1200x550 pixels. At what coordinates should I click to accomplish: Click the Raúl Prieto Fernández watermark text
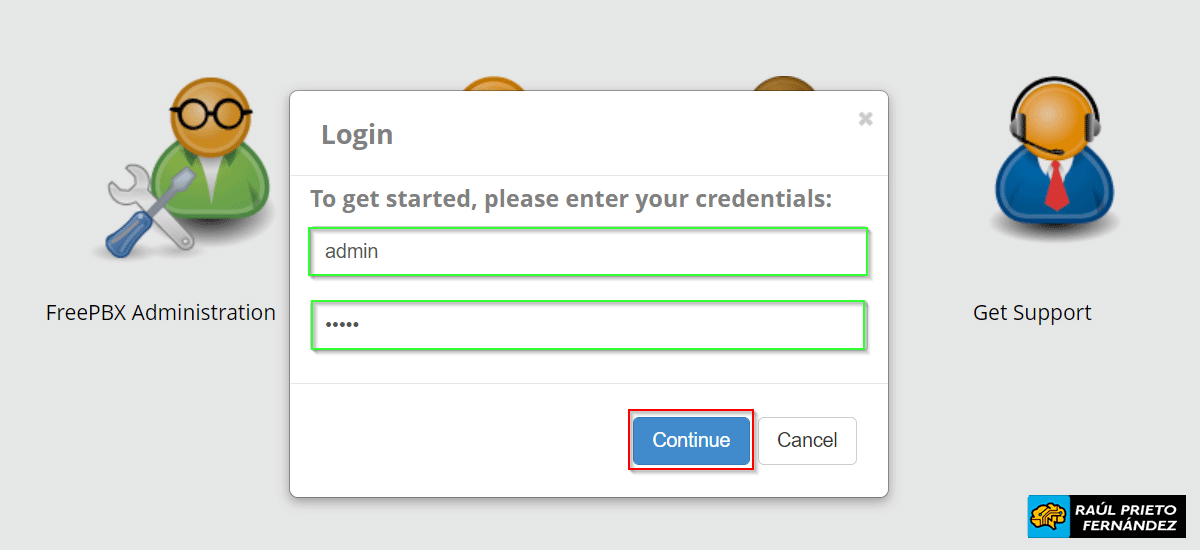[x=1124, y=517]
